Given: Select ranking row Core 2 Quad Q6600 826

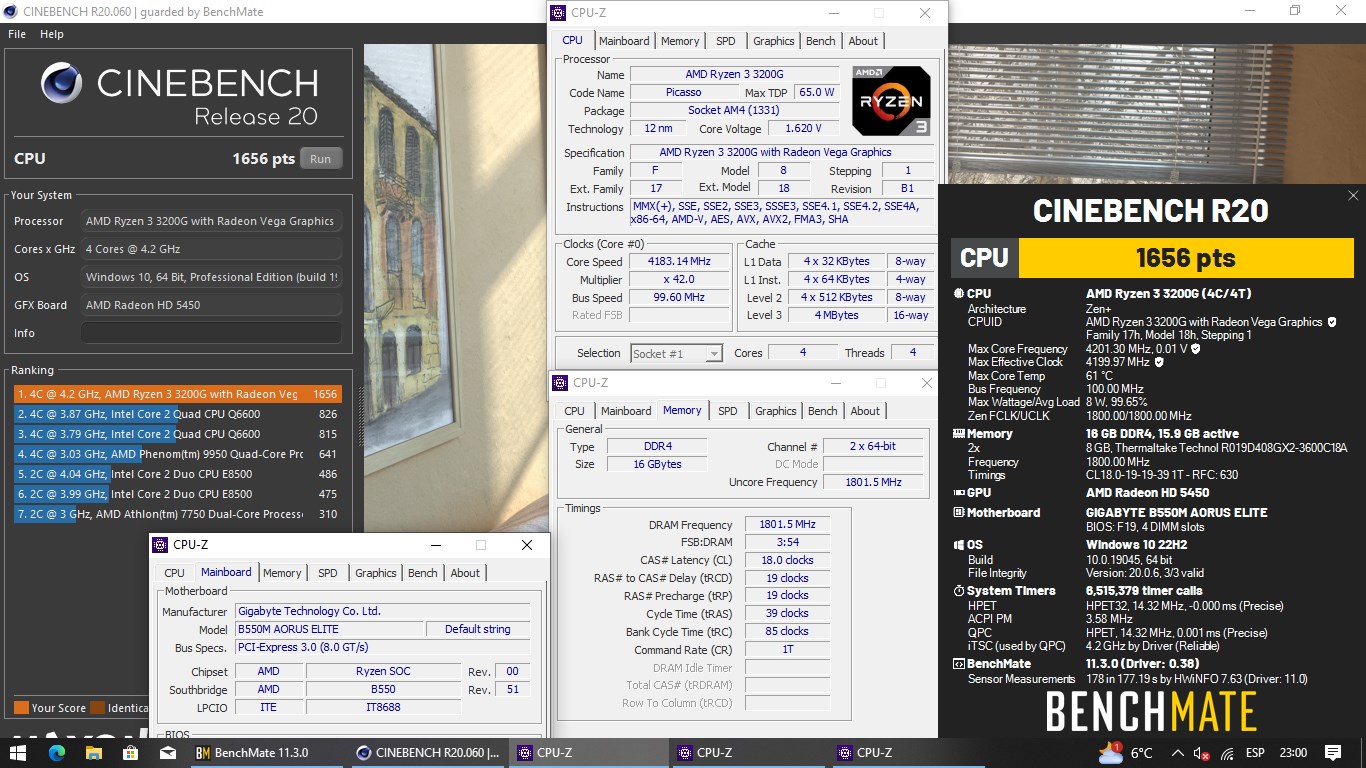Looking at the screenshot, I should (177, 414).
